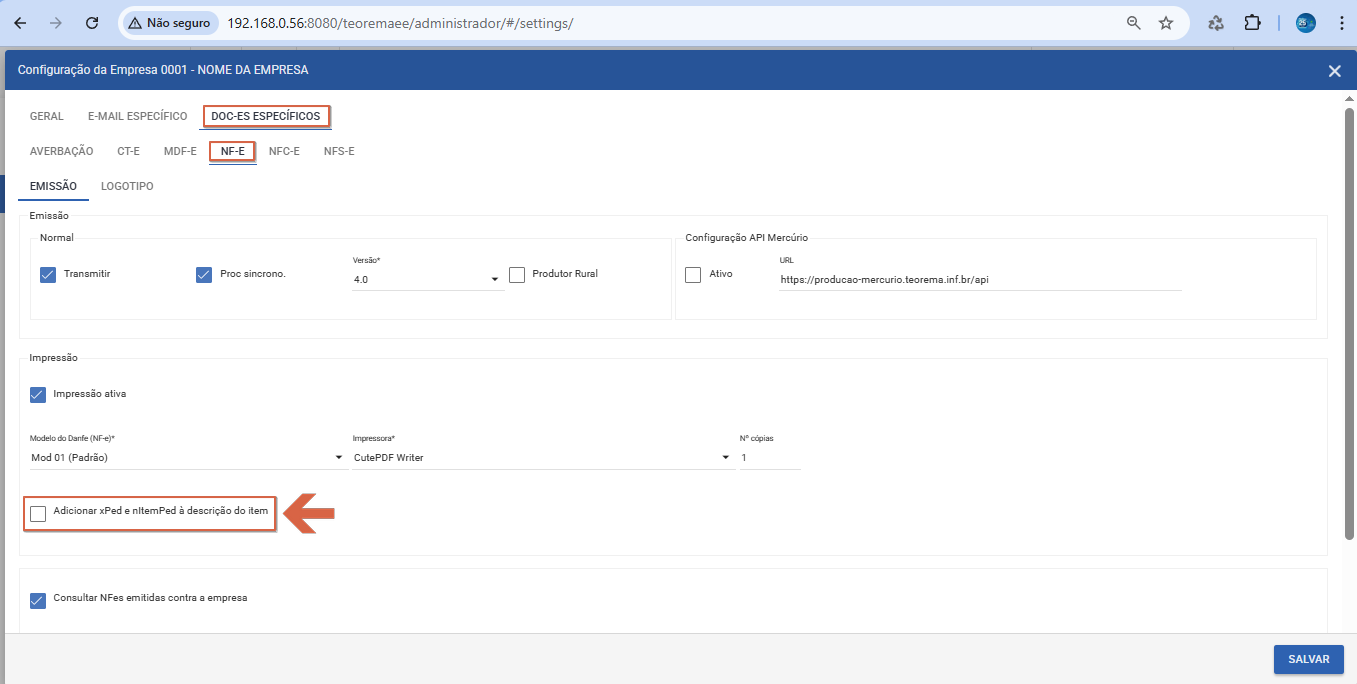The height and width of the screenshot is (684, 1357).
Task: Click the SALVAR button
Action: click(x=1308, y=660)
